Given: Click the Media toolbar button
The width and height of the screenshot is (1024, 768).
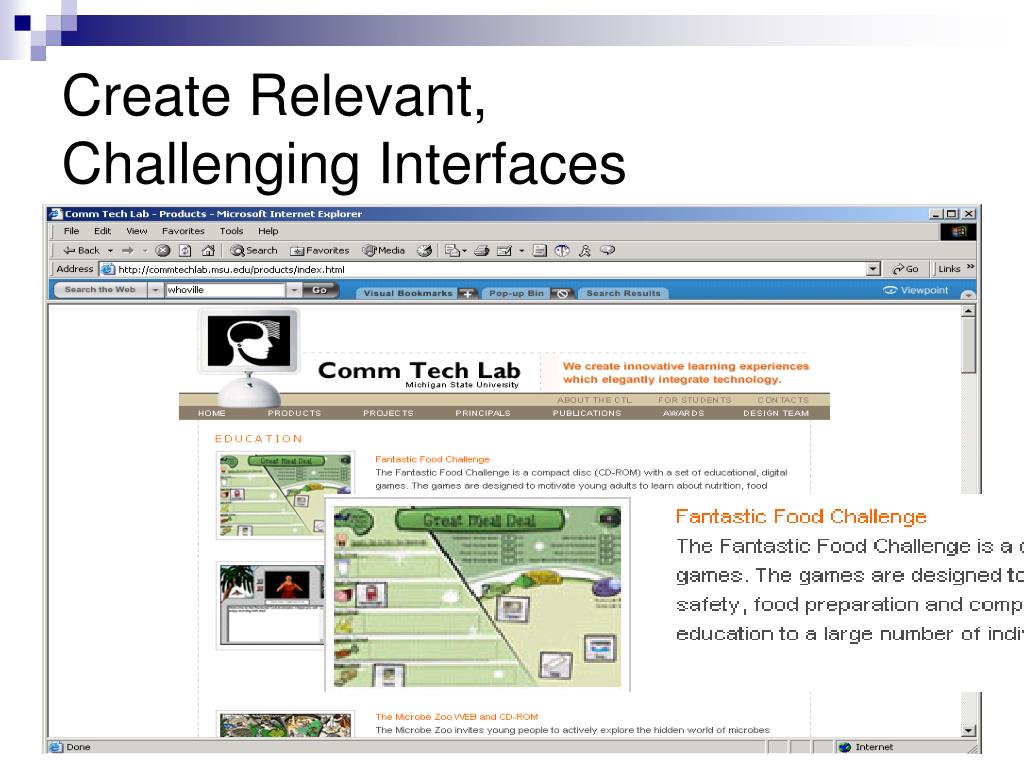Looking at the screenshot, I should [384, 251].
